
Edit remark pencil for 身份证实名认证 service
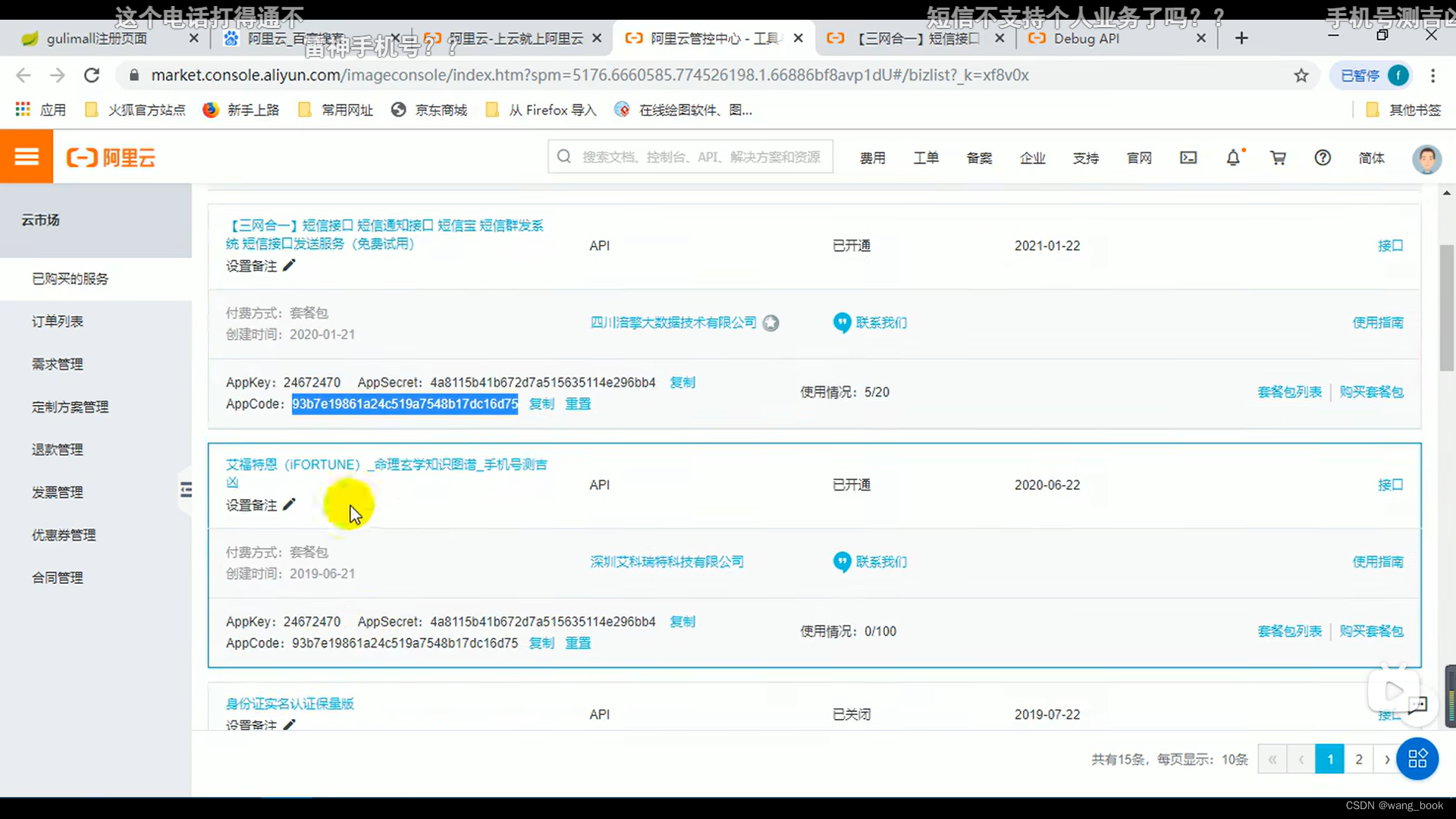289,724
